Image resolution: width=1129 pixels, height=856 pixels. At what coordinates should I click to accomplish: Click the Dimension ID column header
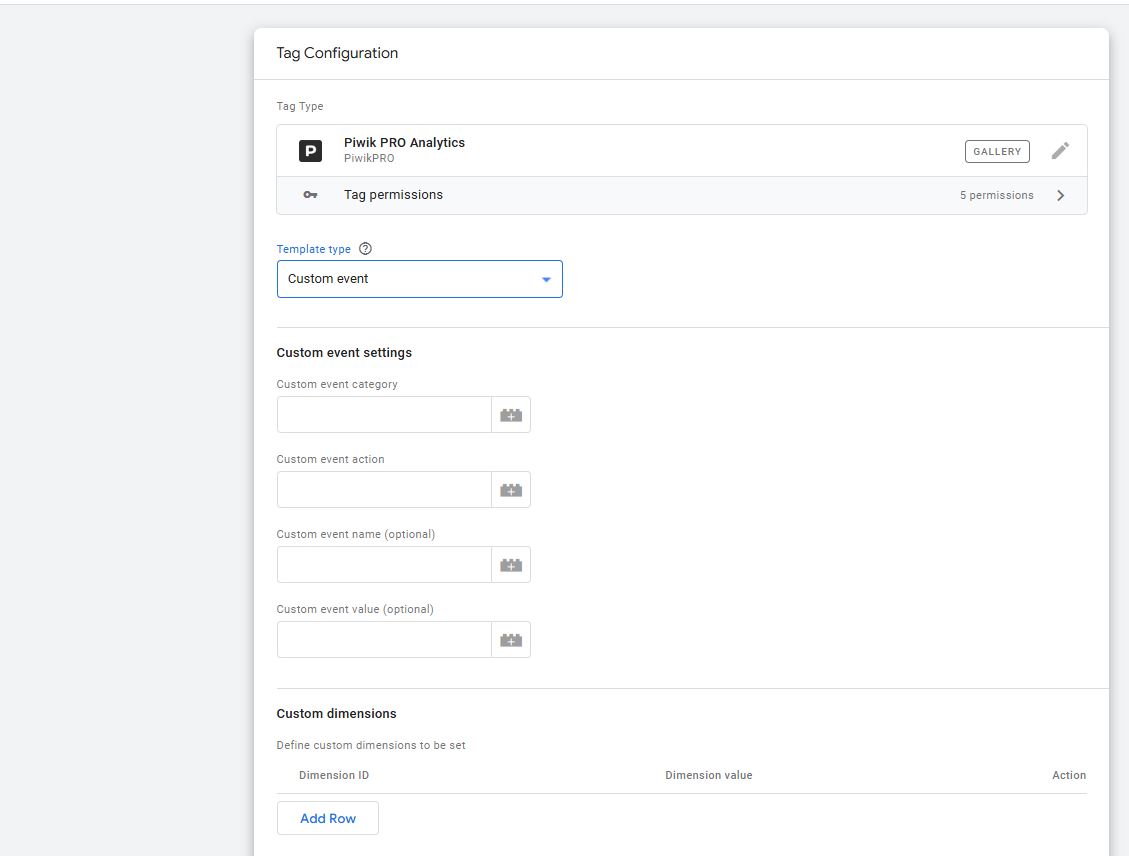[x=334, y=775]
